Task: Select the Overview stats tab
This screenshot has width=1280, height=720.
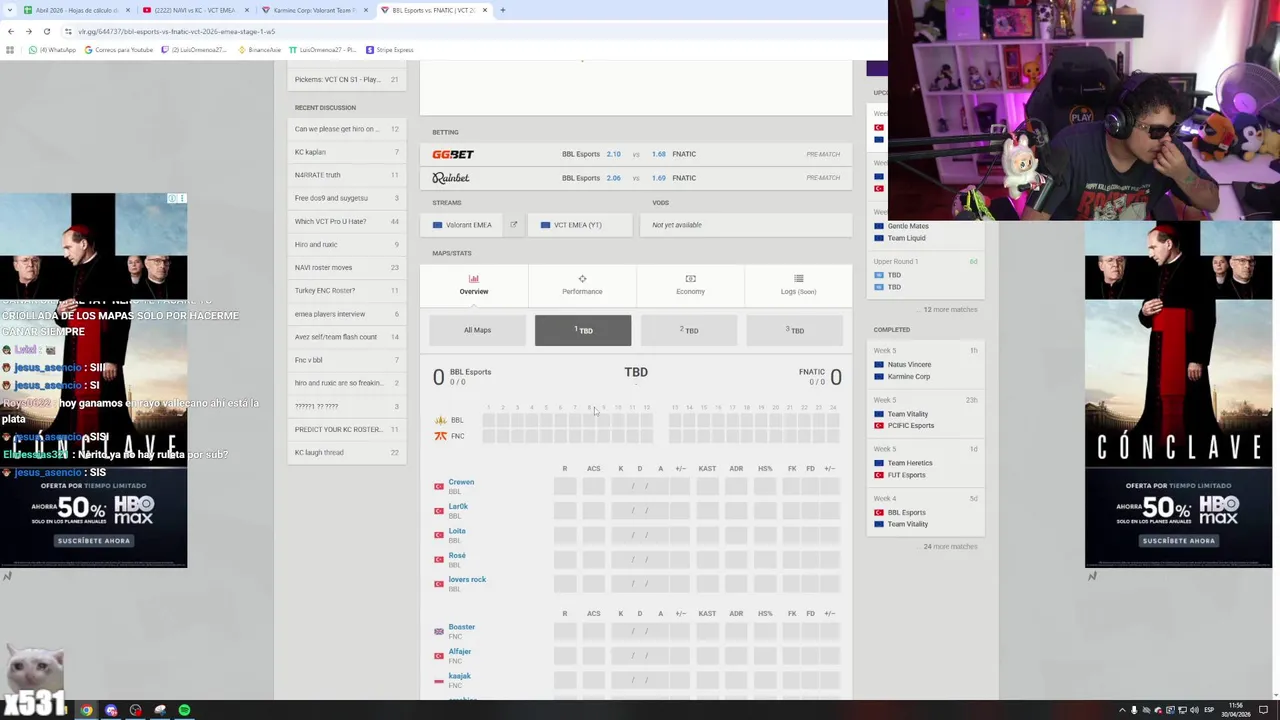Action: [x=474, y=285]
